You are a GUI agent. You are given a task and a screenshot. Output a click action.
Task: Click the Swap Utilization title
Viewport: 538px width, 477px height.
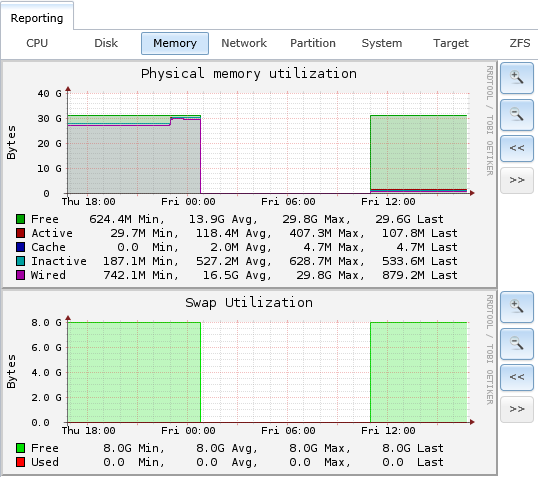coord(249,303)
